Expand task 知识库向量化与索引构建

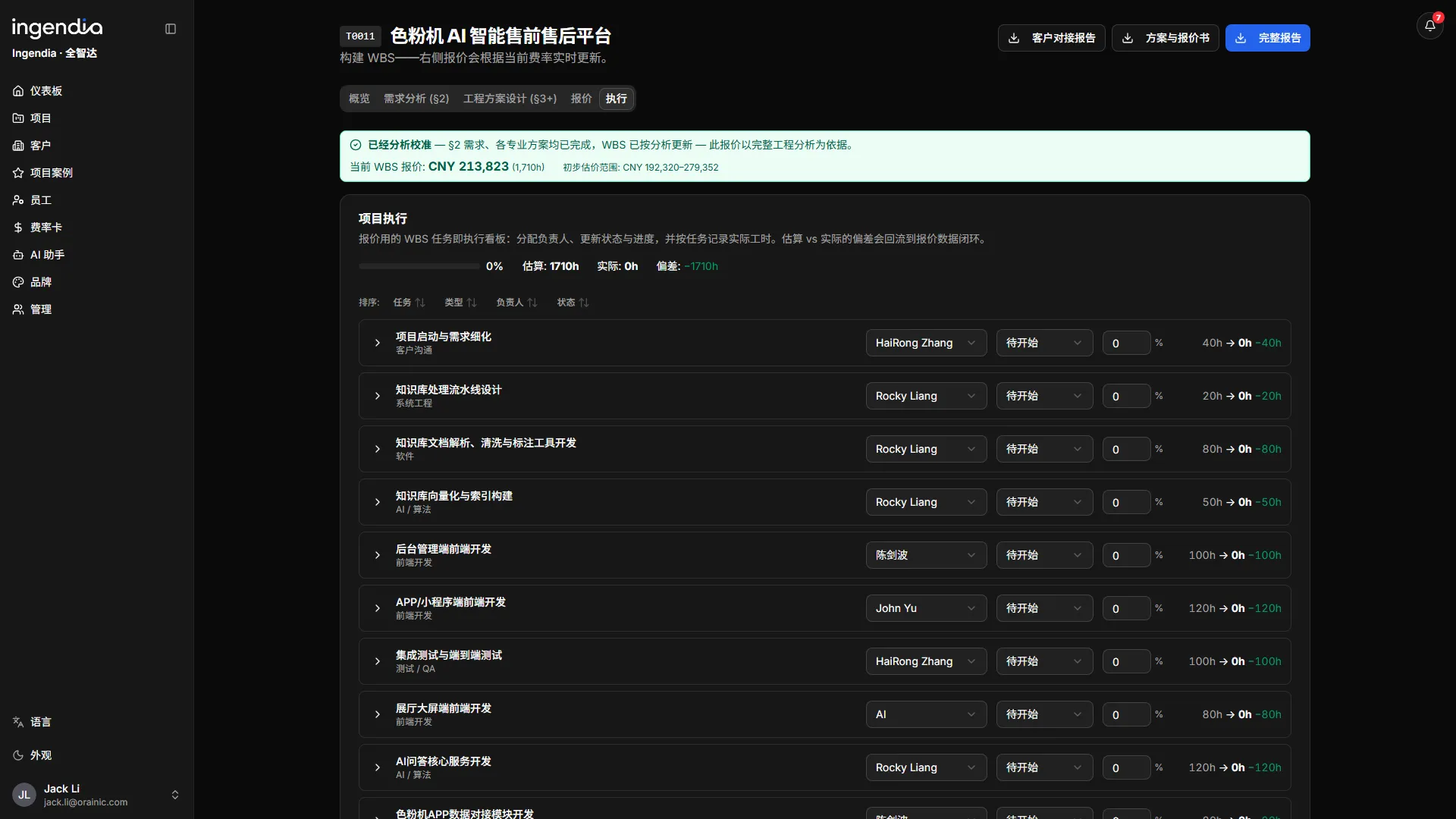click(x=377, y=502)
